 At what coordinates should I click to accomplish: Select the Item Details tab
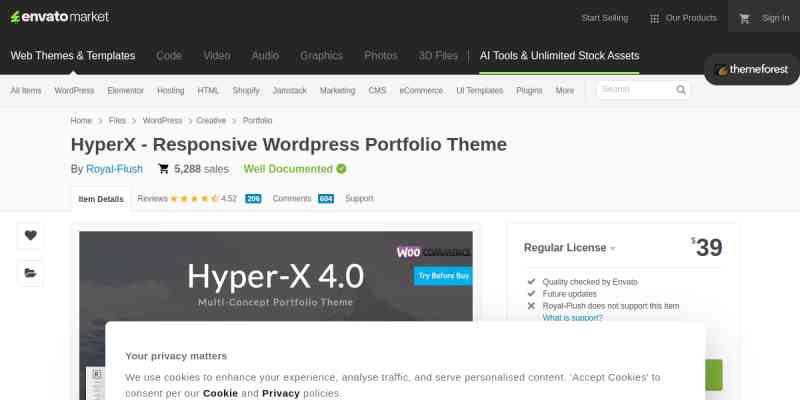click(x=100, y=199)
